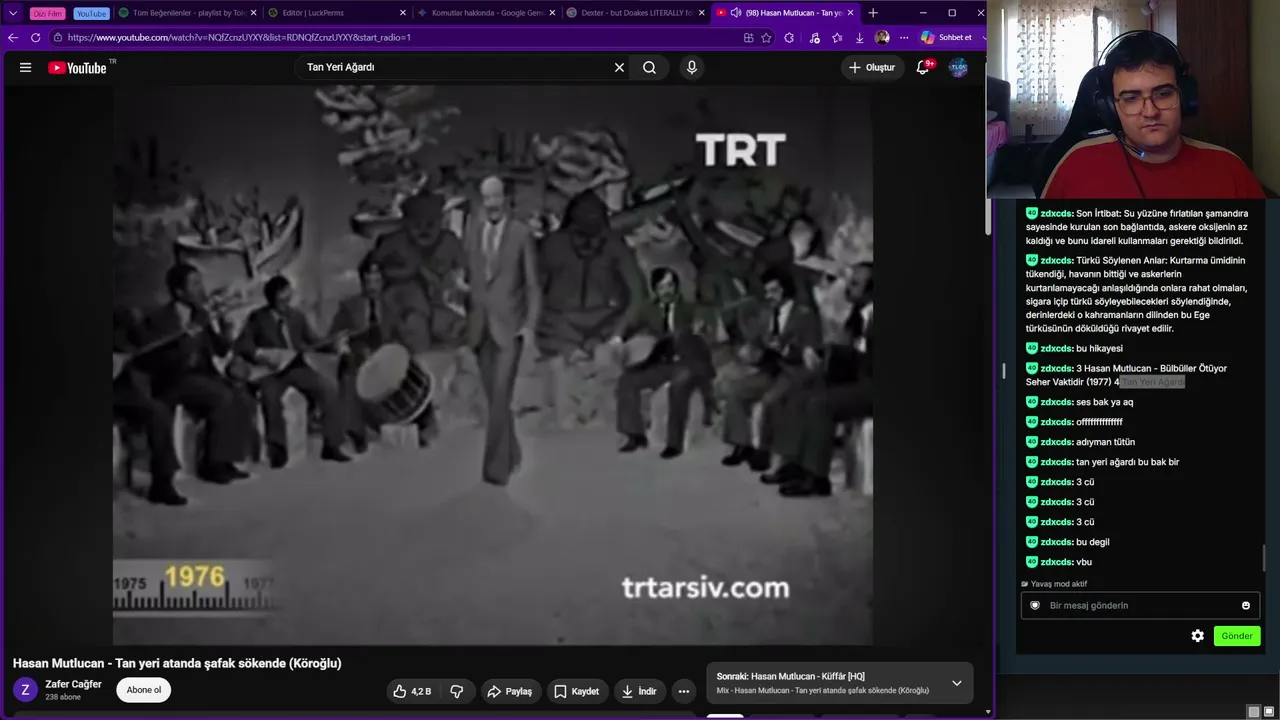Image resolution: width=1280 pixels, height=720 pixels.
Task: Clear the search box with the X
Action: 619,67
